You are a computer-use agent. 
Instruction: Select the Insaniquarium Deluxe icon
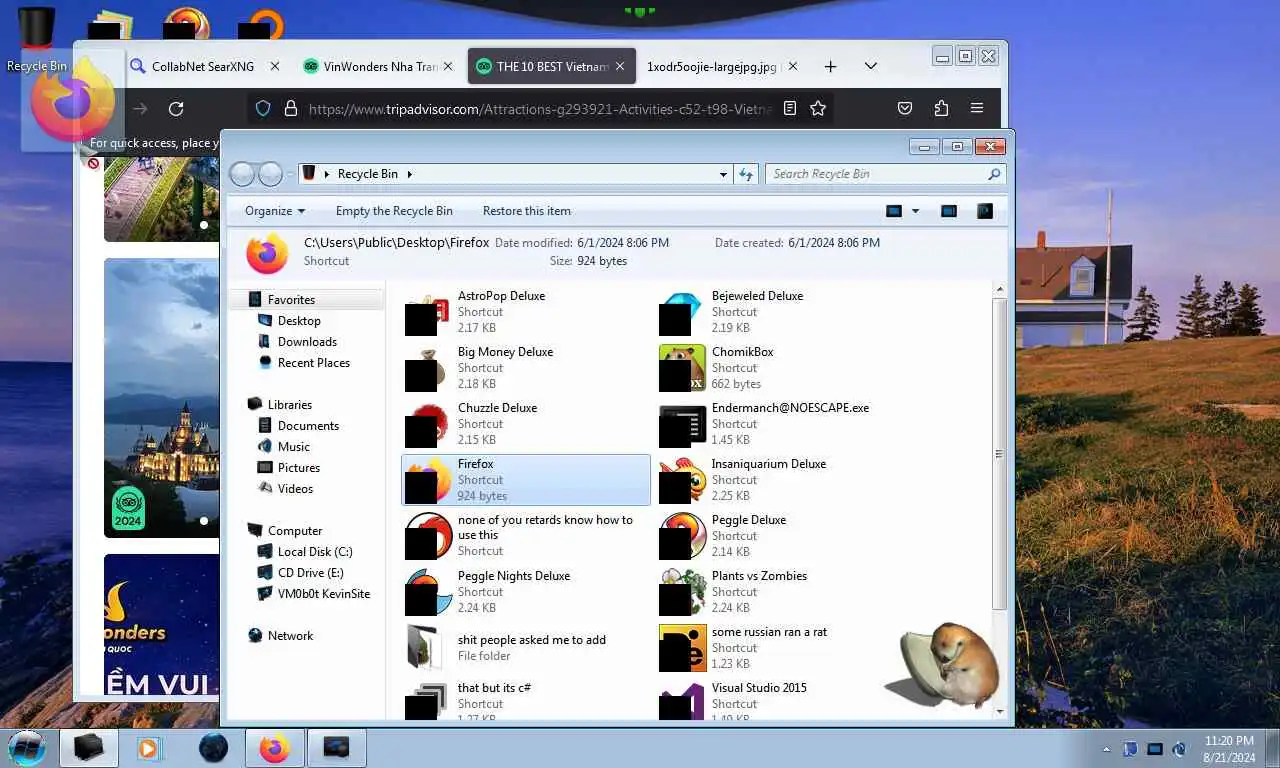pyautogui.click(x=682, y=481)
